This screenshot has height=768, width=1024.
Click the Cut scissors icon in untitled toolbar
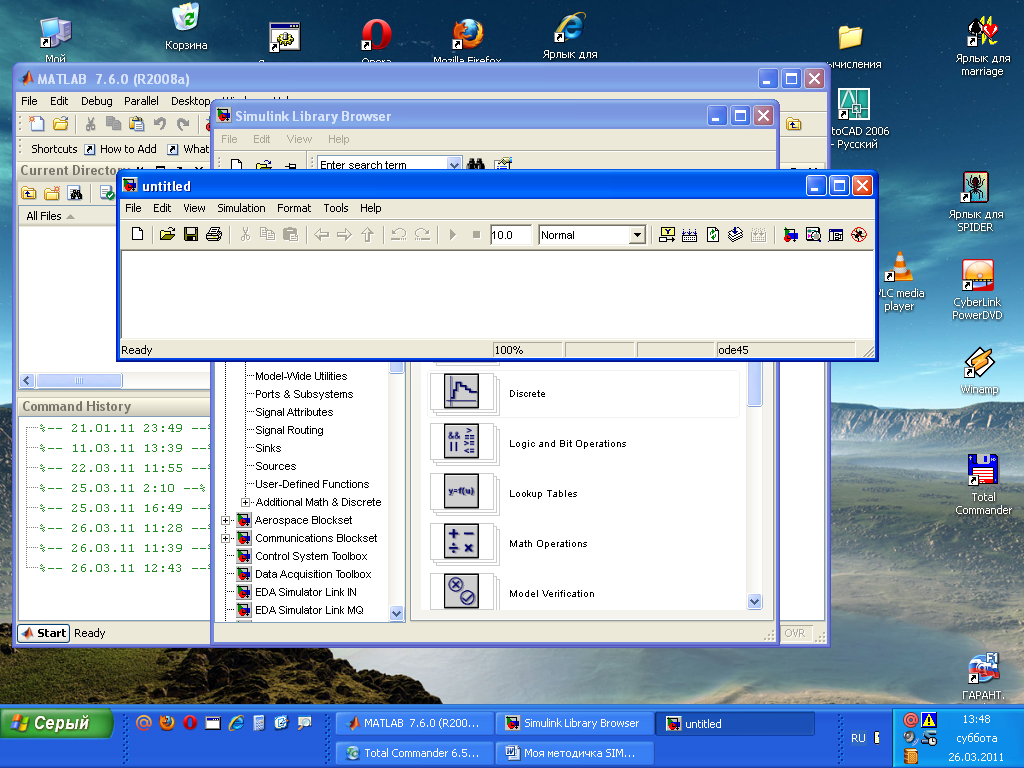coord(245,234)
